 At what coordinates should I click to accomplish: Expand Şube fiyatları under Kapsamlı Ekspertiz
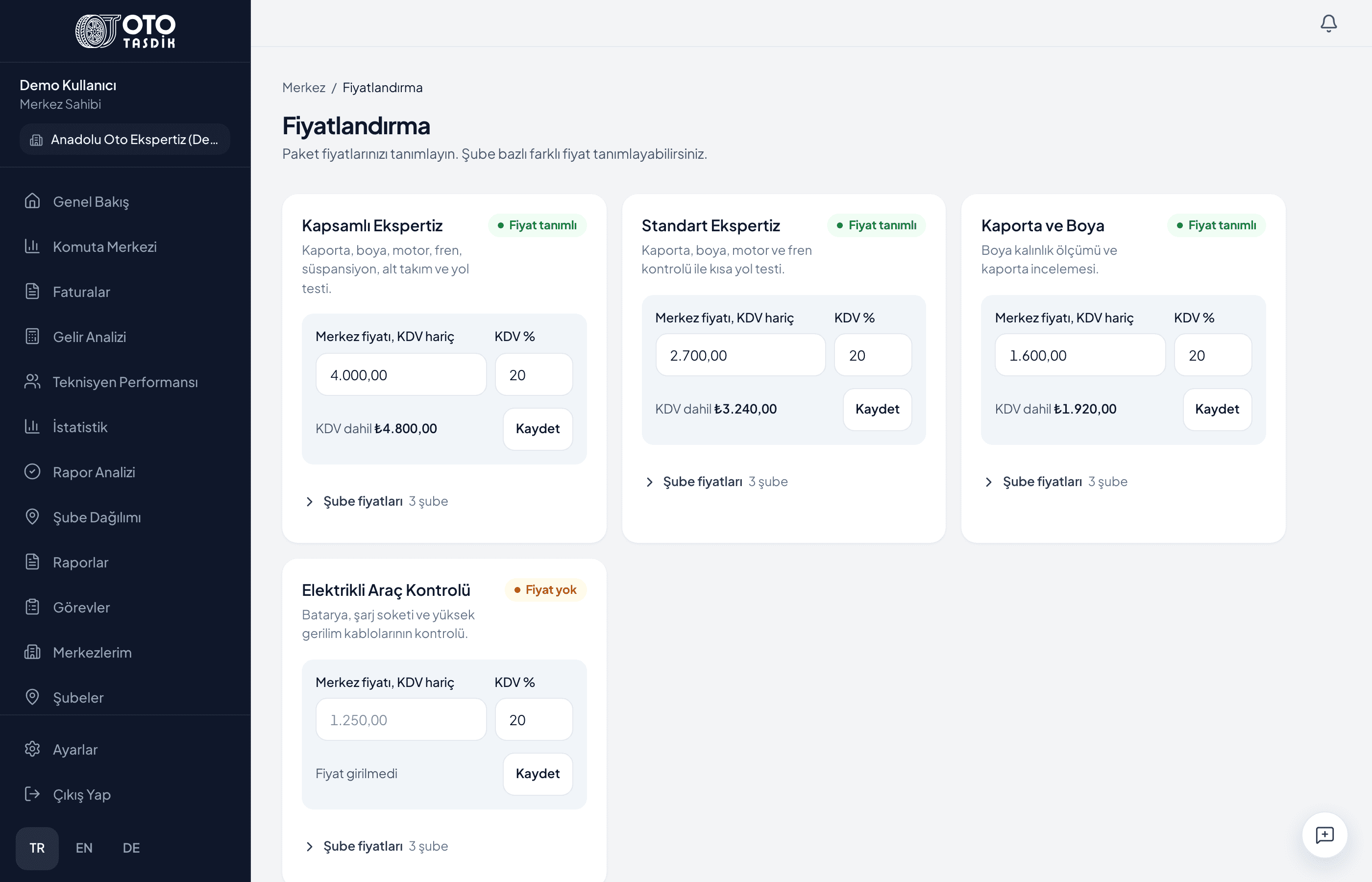click(x=376, y=501)
